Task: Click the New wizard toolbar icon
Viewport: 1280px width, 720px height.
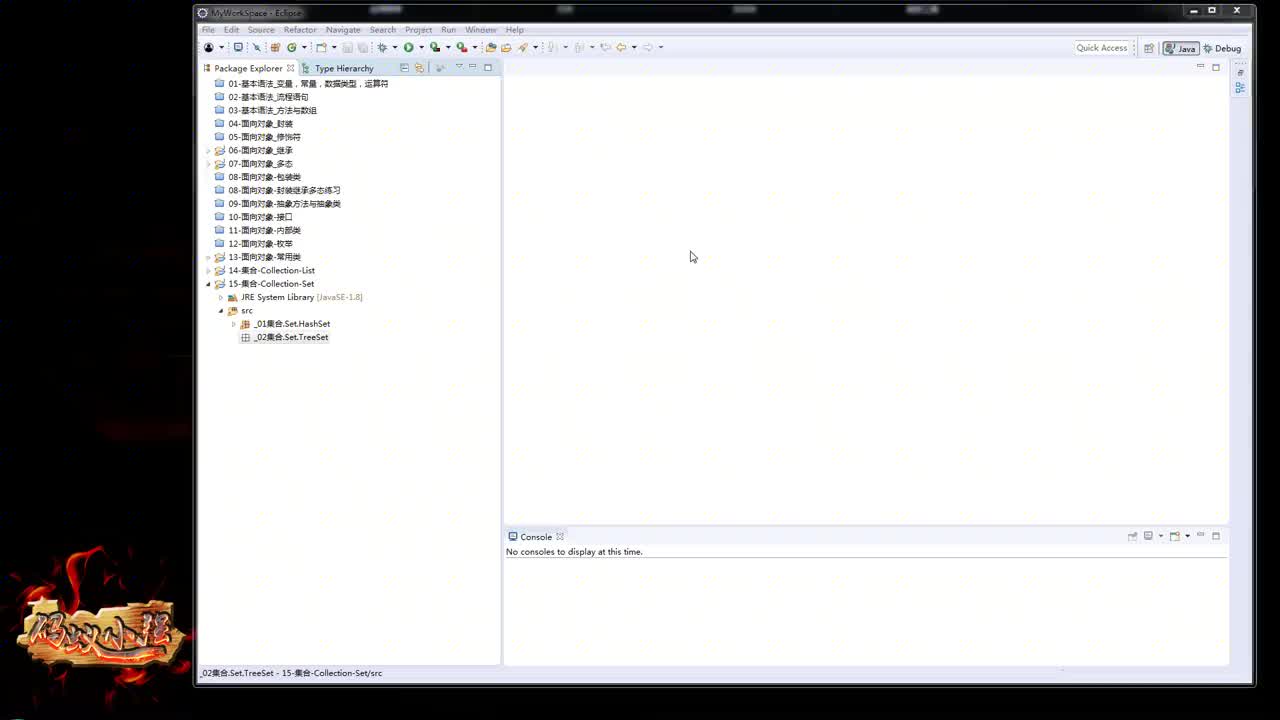Action: point(321,47)
